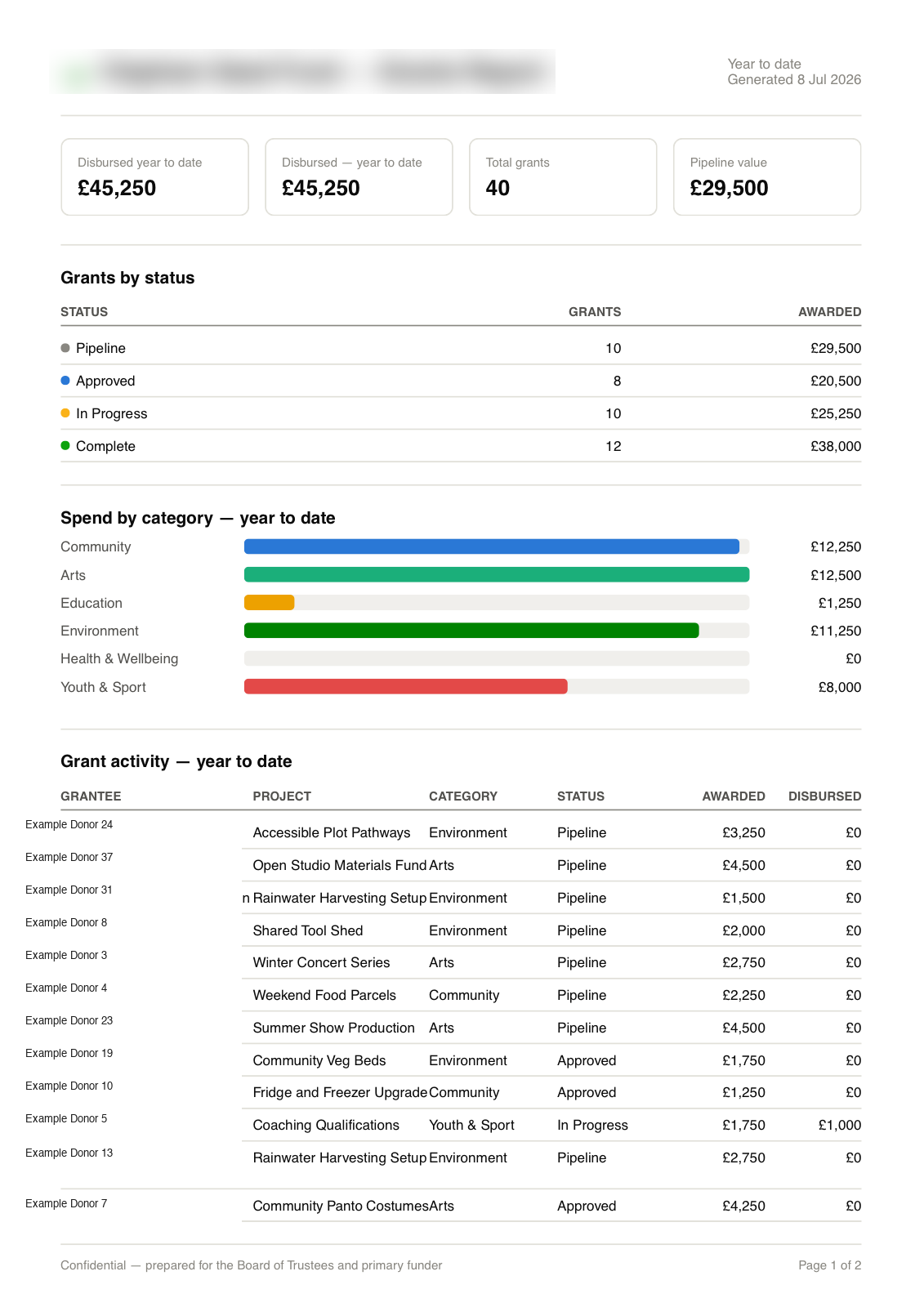Select the 'Disbursed — year to date' card
The width and height of the screenshot is (924, 1307).
359,177
